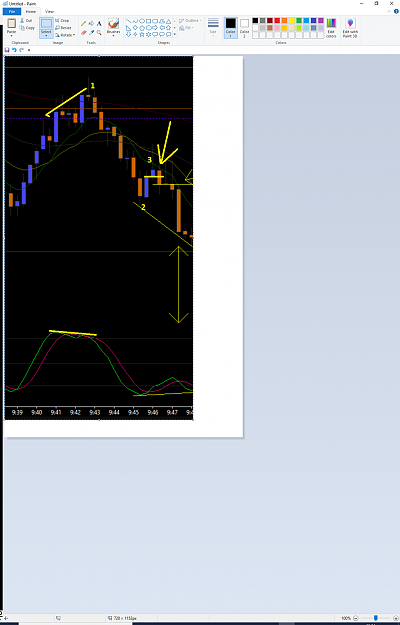Switch to the View tab
400x625 pixels.
coord(49,12)
